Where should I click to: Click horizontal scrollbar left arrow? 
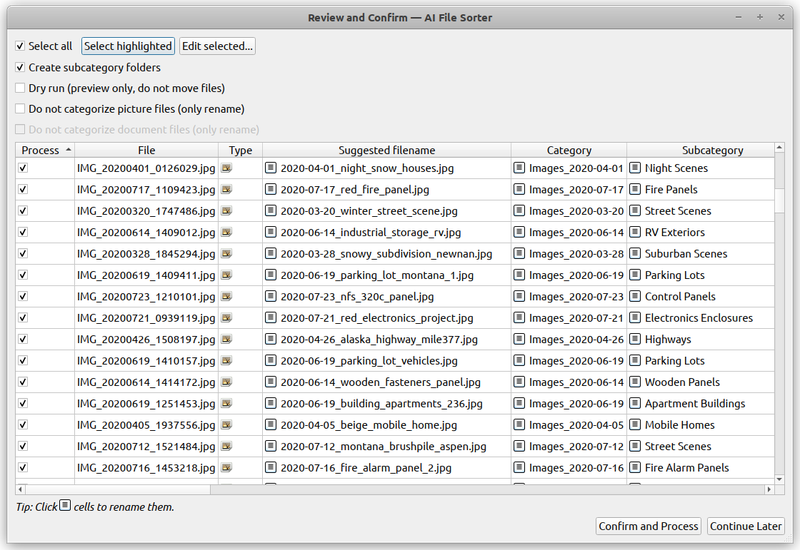(x=20, y=489)
